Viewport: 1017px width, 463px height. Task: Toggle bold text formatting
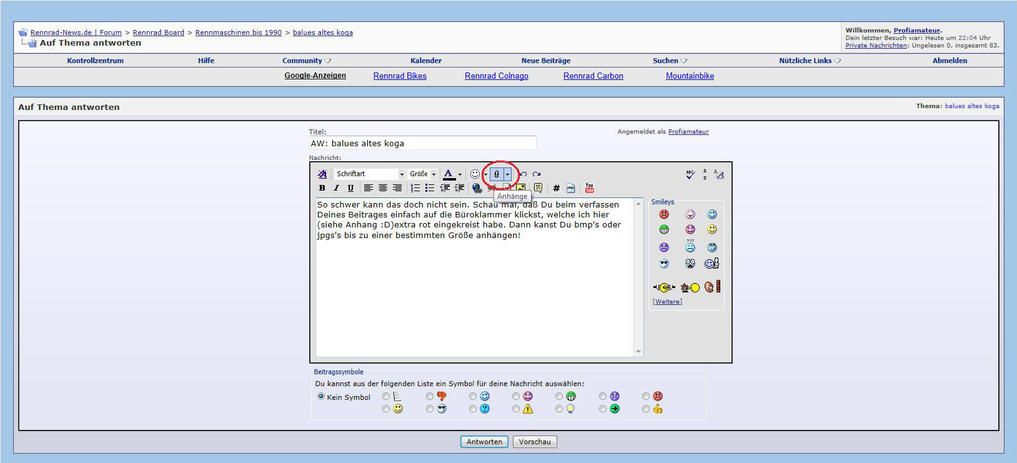(322, 188)
